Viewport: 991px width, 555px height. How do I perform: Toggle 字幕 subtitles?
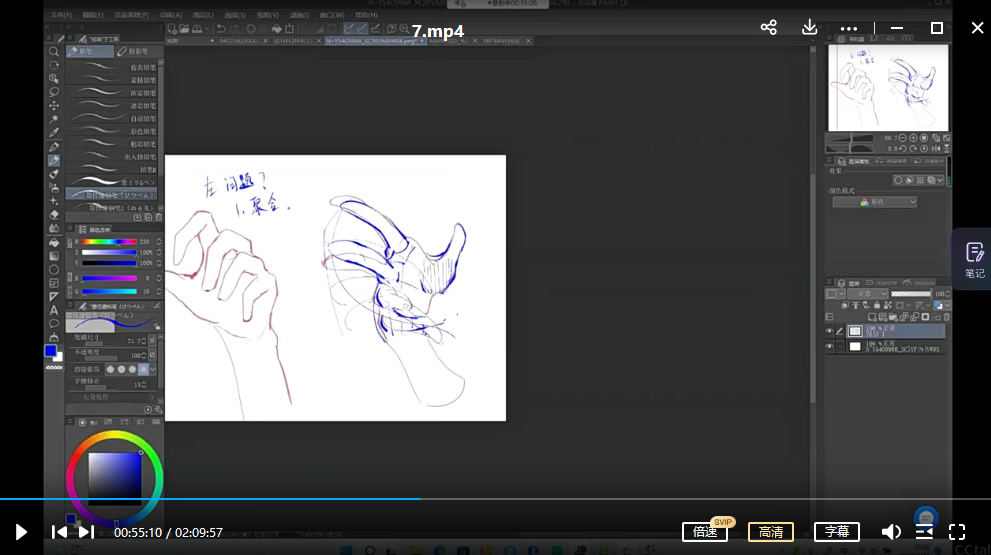pyautogui.click(x=836, y=532)
